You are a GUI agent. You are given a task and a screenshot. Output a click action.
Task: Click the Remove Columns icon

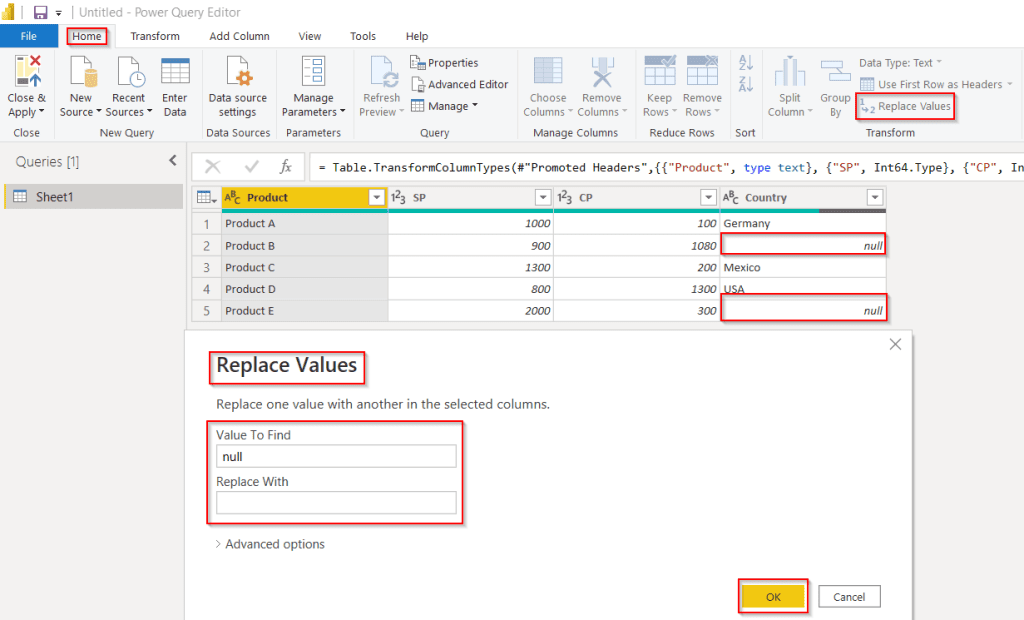coord(601,71)
